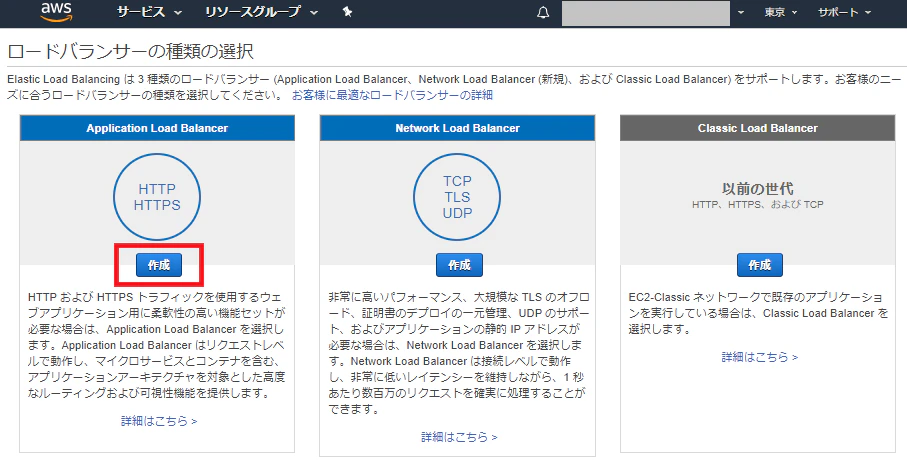This screenshot has height=461, width=907.
Task: Click the pin shortcut icon in navbar
Action: [347, 12]
